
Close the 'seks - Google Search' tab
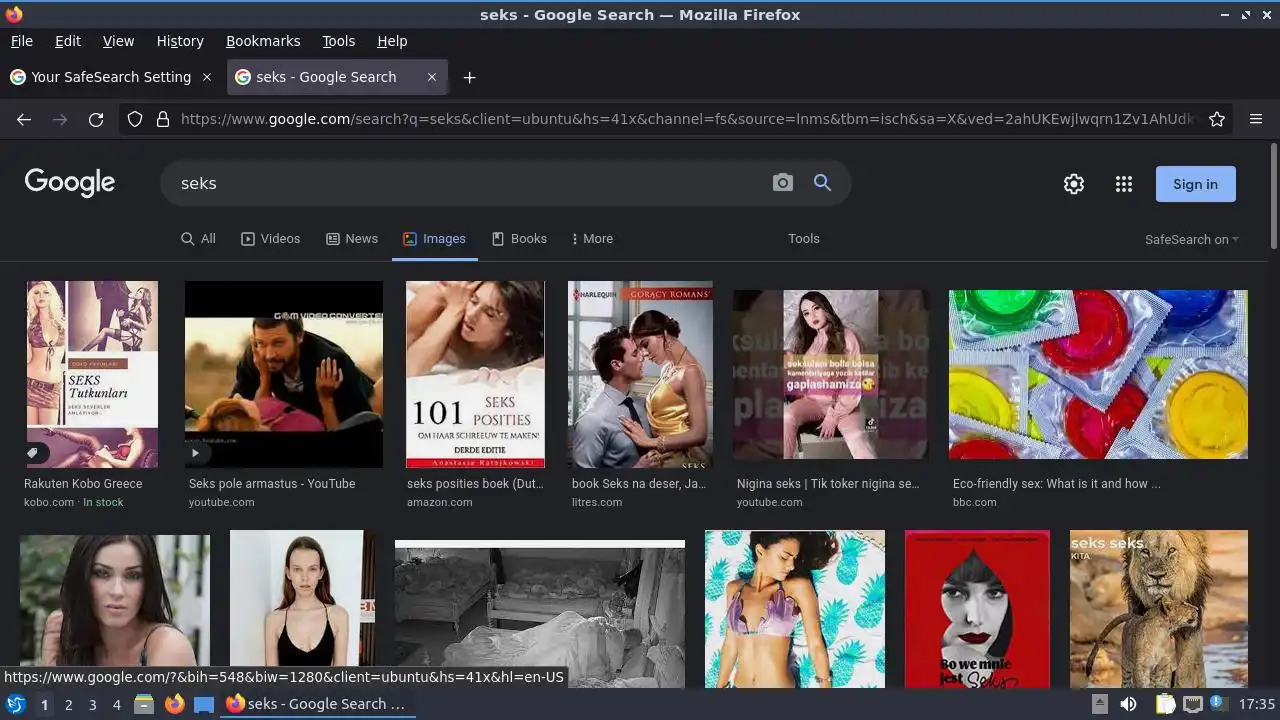[x=432, y=77]
